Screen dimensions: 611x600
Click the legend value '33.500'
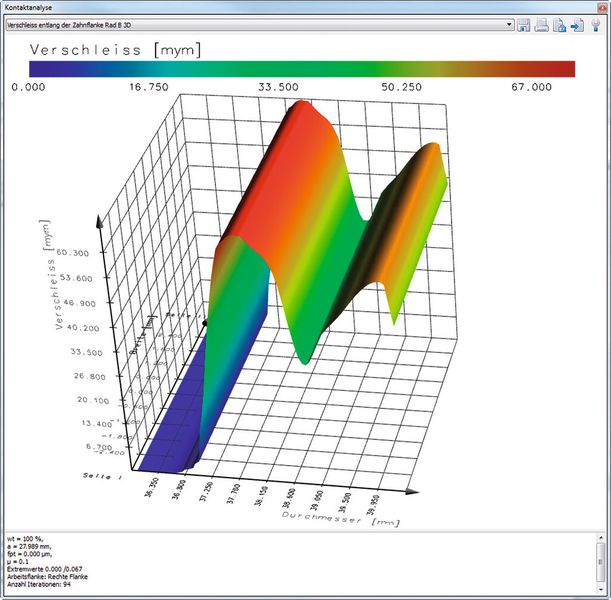pos(278,87)
